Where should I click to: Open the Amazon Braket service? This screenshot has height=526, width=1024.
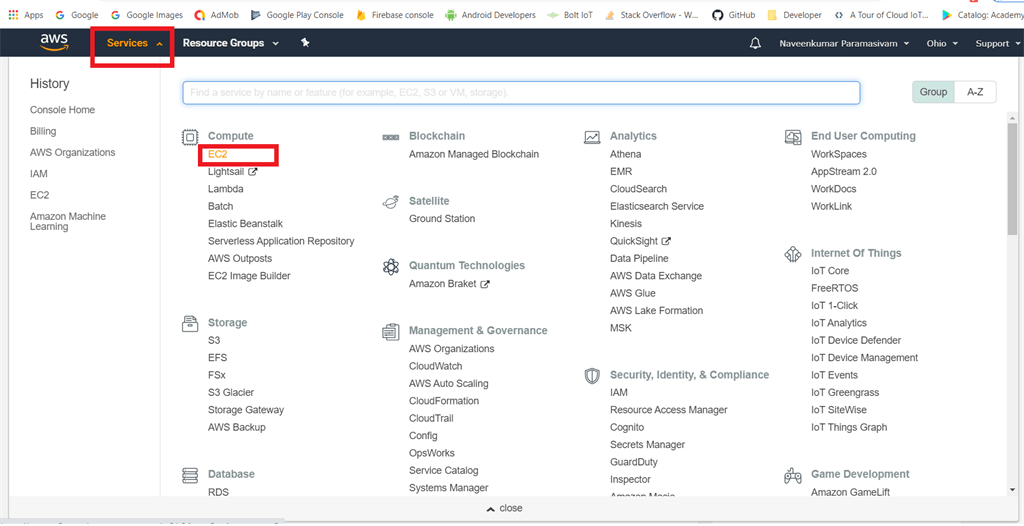point(449,284)
